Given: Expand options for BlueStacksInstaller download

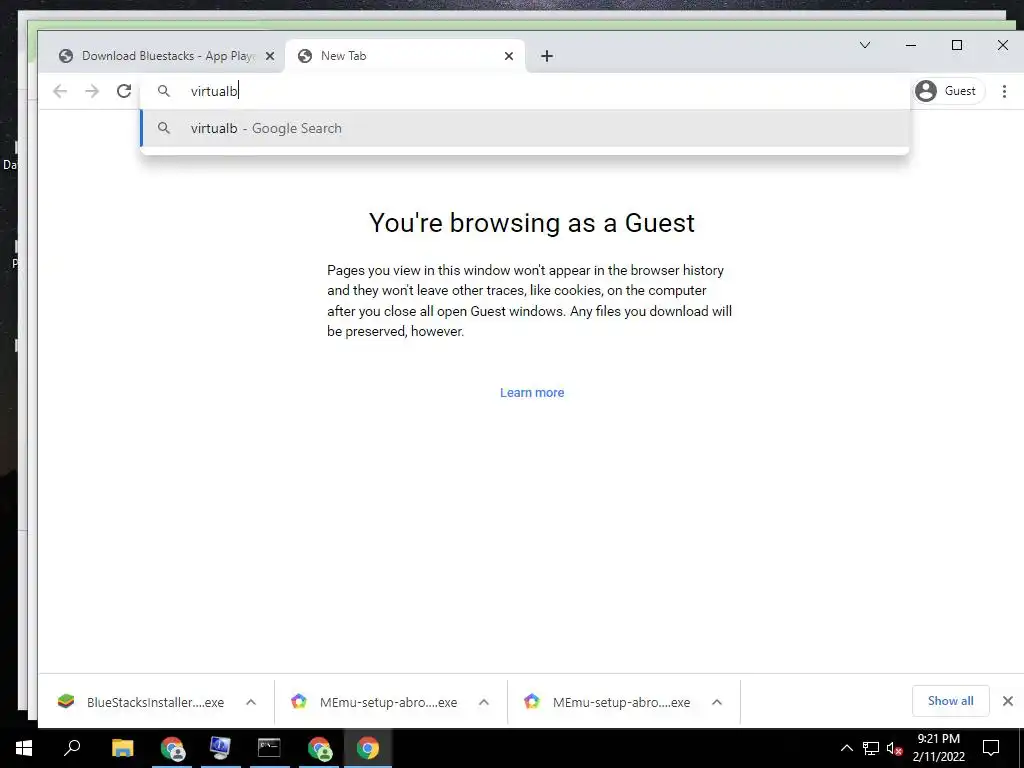Looking at the screenshot, I should [x=251, y=703].
